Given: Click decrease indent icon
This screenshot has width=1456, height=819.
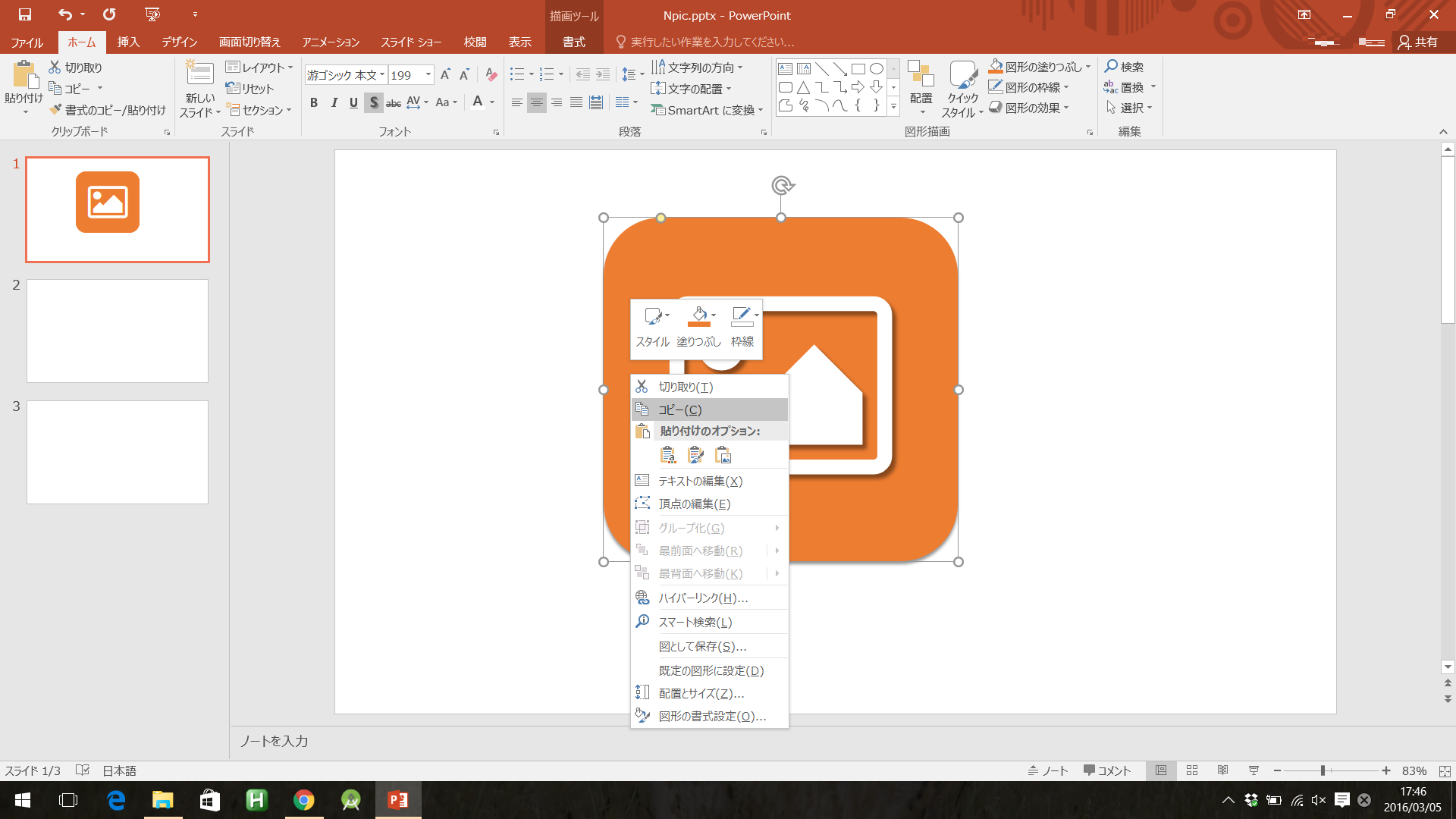Looking at the screenshot, I should (582, 74).
